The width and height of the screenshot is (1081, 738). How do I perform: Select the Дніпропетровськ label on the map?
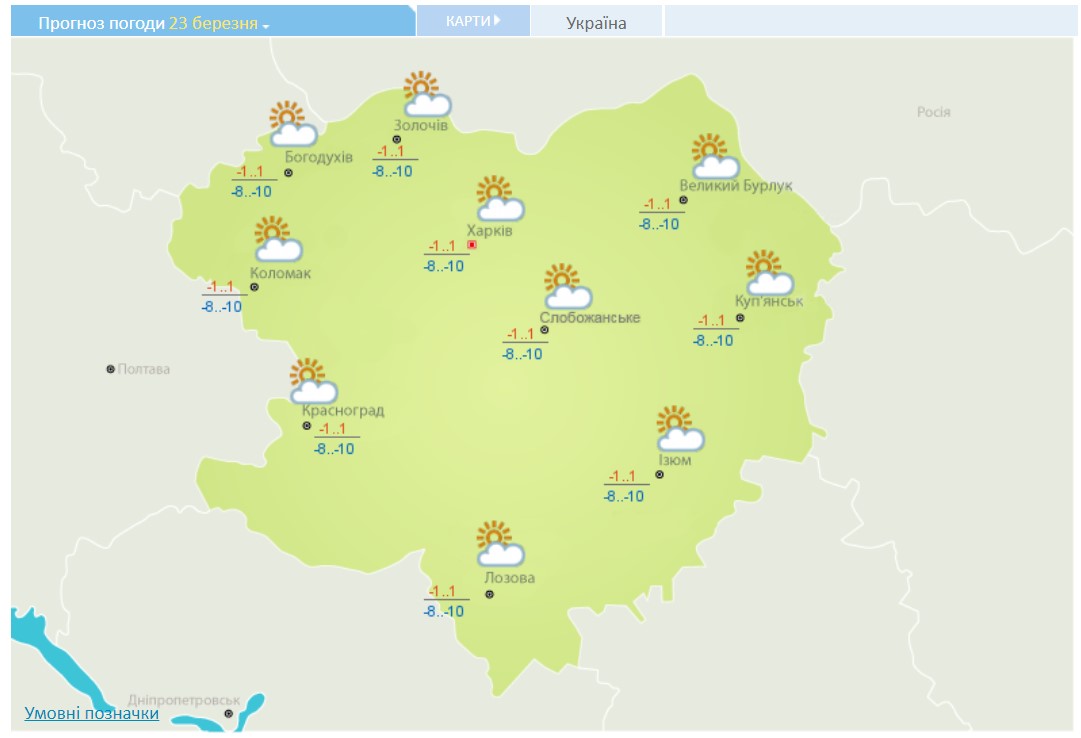pyautogui.click(x=183, y=700)
